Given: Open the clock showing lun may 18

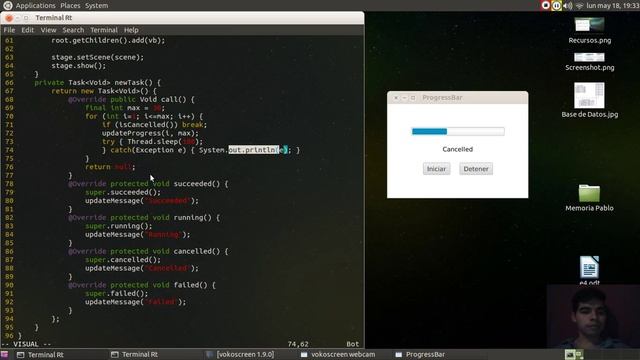Looking at the screenshot, I should coord(612,6).
